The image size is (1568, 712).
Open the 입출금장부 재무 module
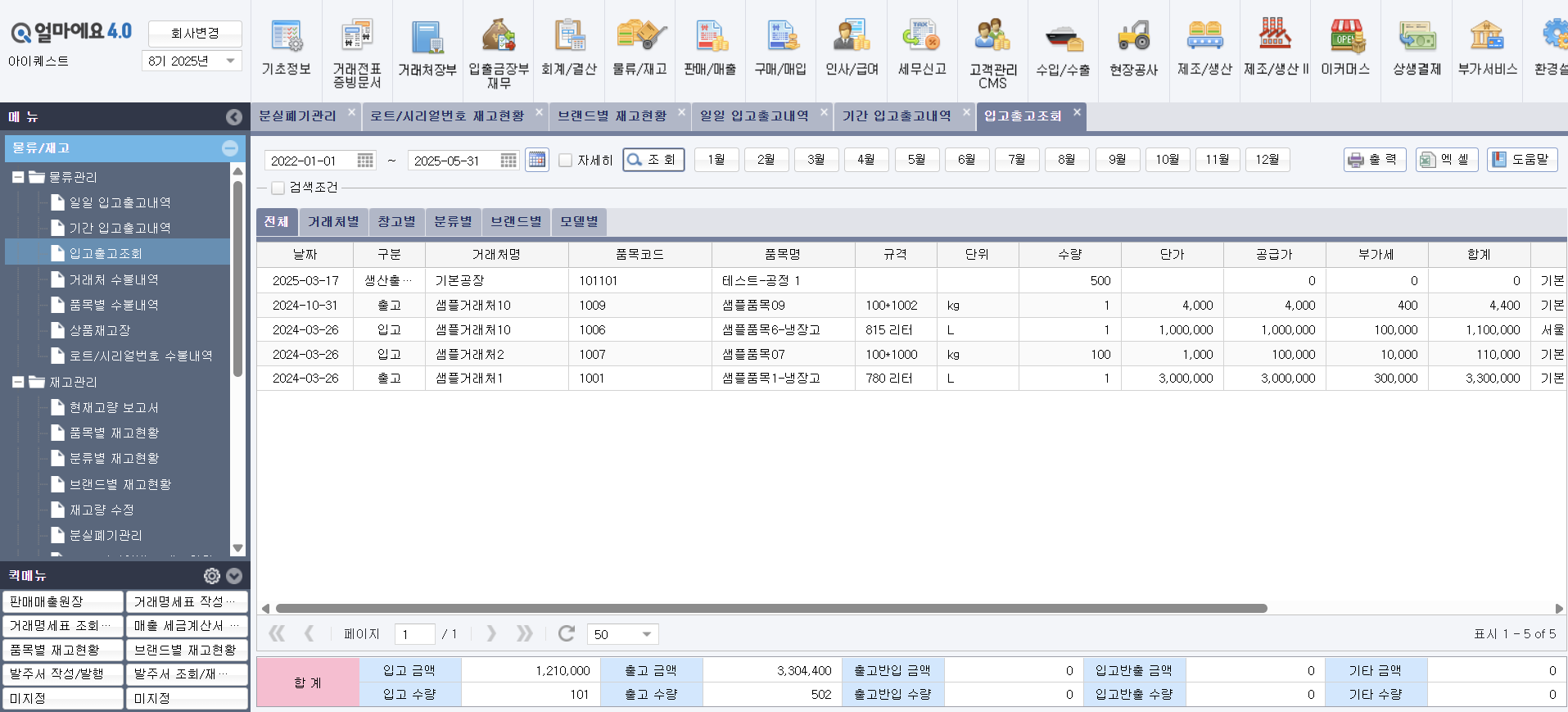tap(498, 53)
